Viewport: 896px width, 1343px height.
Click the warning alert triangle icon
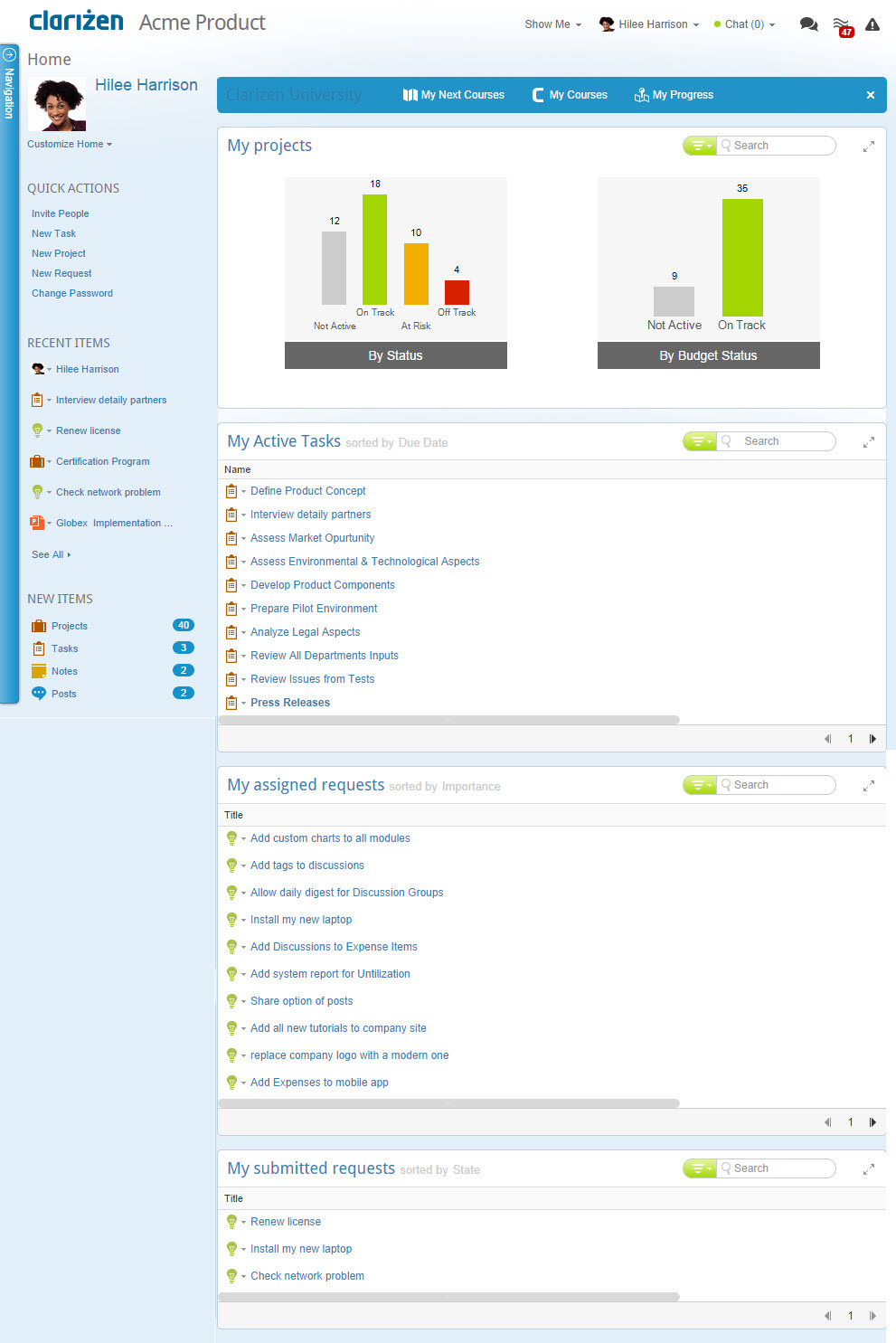(872, 24)
